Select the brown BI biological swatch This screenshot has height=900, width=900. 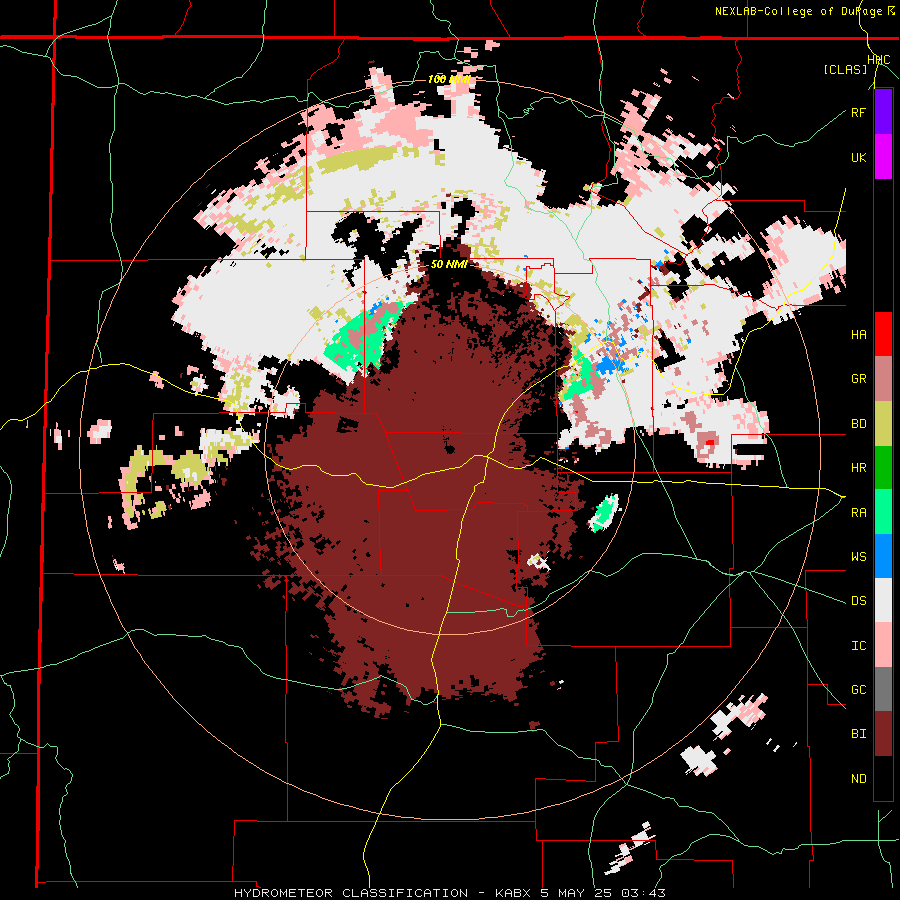point(883,734)
